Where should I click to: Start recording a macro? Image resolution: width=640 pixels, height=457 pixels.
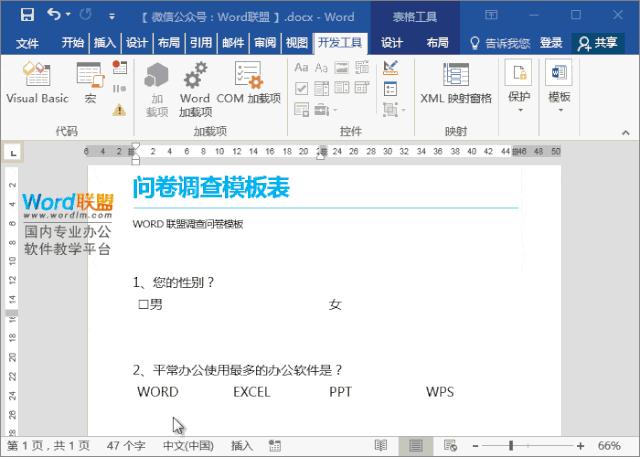point(120,67)
